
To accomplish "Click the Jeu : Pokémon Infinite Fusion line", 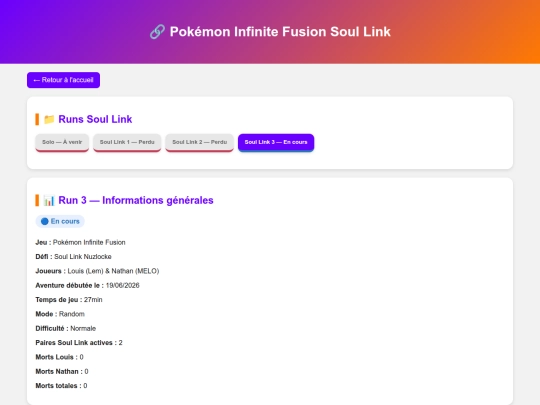I will (x=80, y=242).
